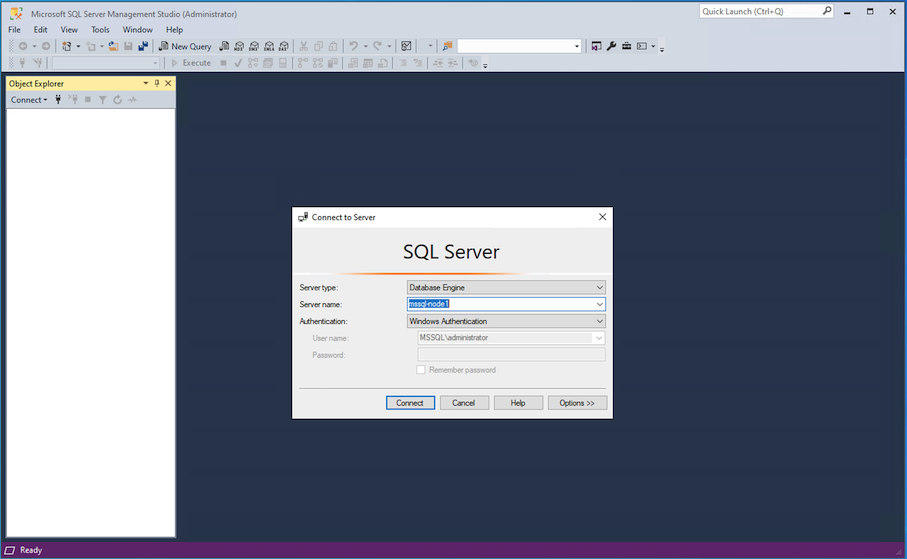This screenshot has width=907, height=559.
Task: Open Object Explorer window position dropdown
Action: pos(145,83)
